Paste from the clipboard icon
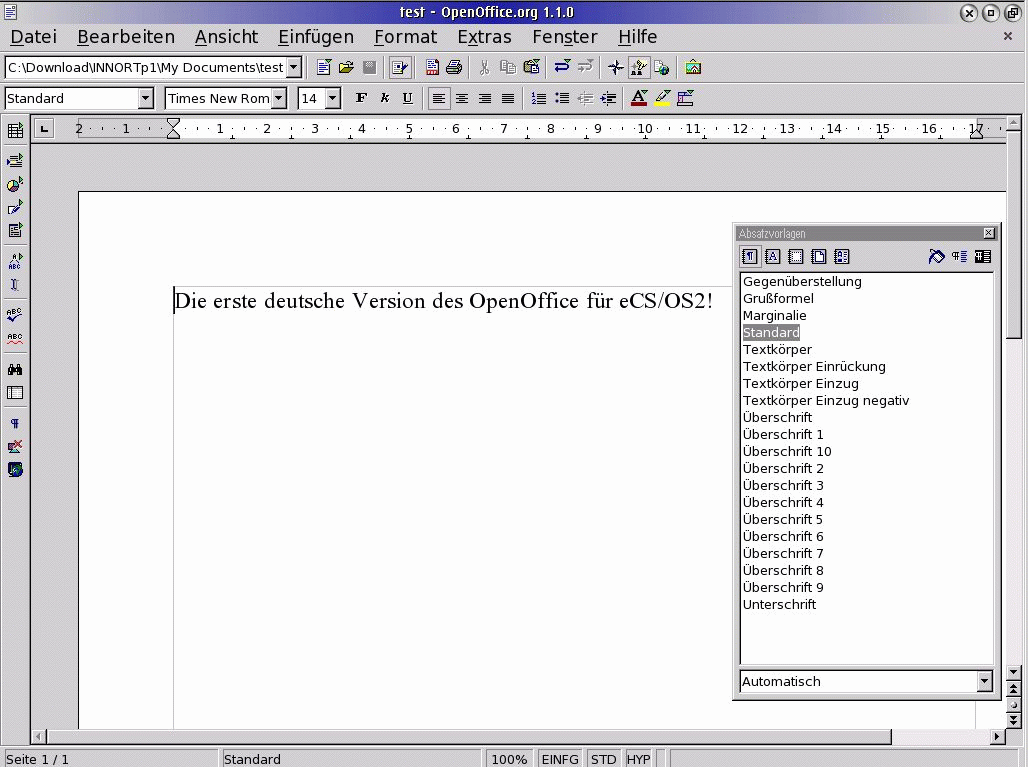 (532, 67)
